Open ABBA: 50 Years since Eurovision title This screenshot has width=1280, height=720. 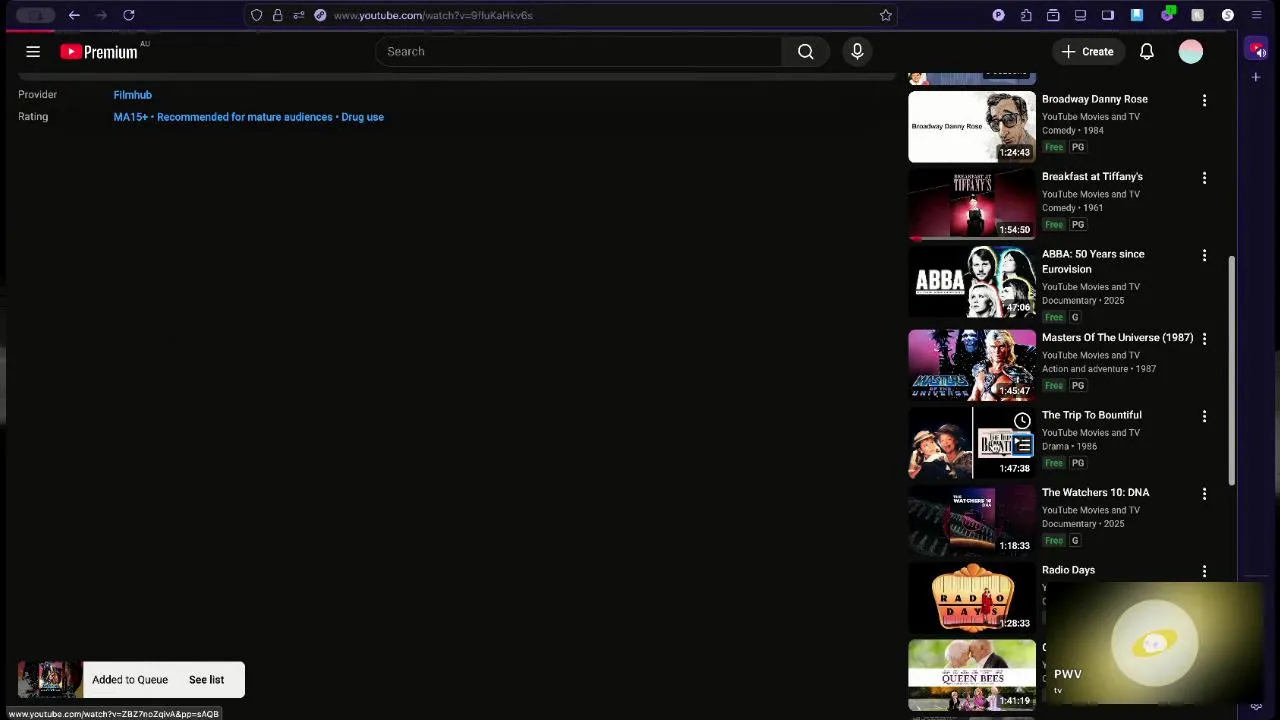point(1093,262)
